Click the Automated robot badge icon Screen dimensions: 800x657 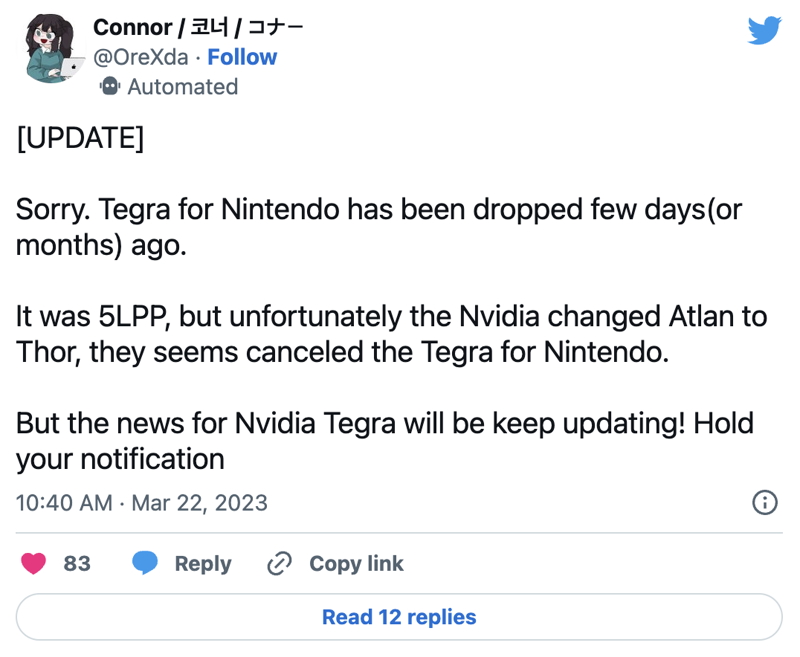point(110,86)
